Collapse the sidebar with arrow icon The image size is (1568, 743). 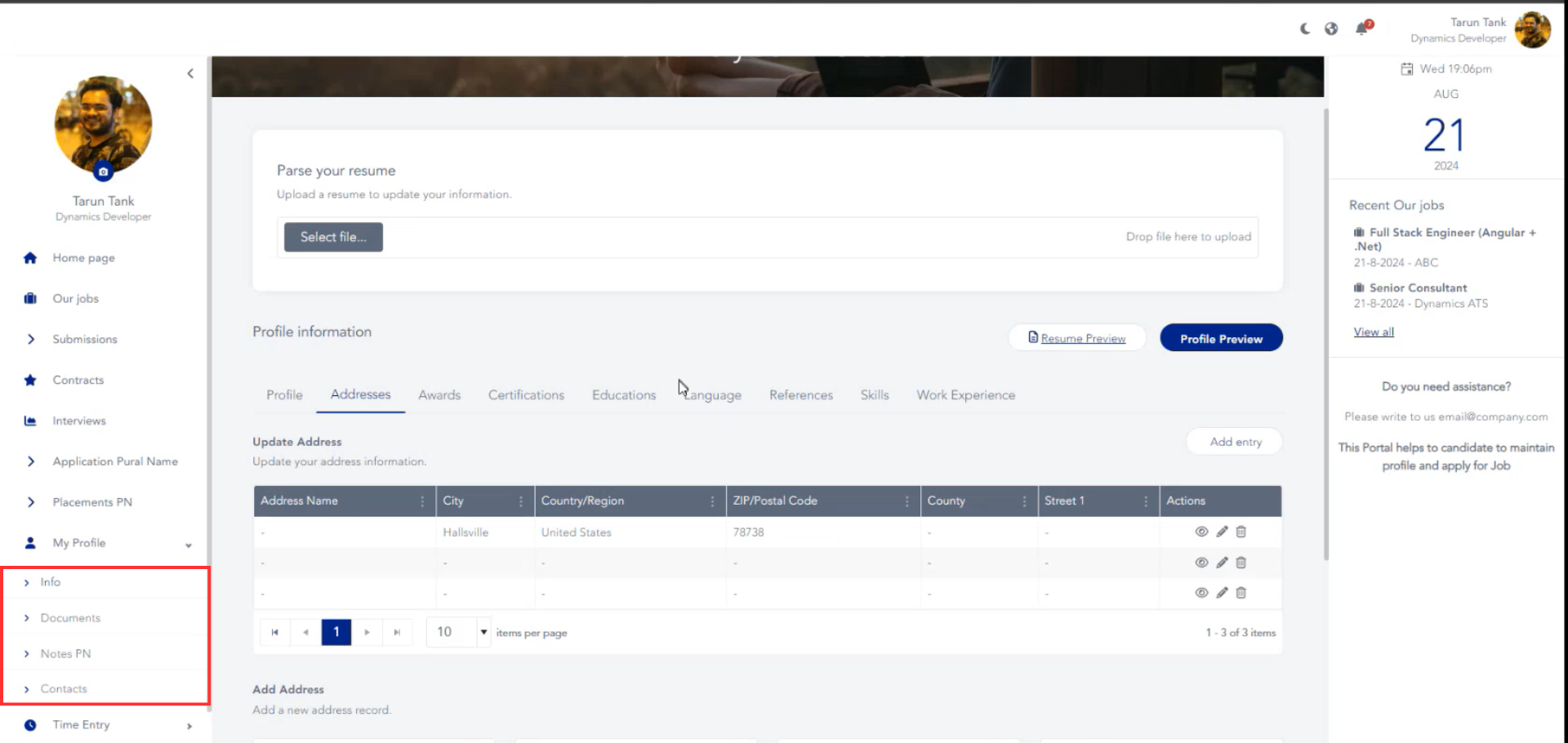coord(190,73)
